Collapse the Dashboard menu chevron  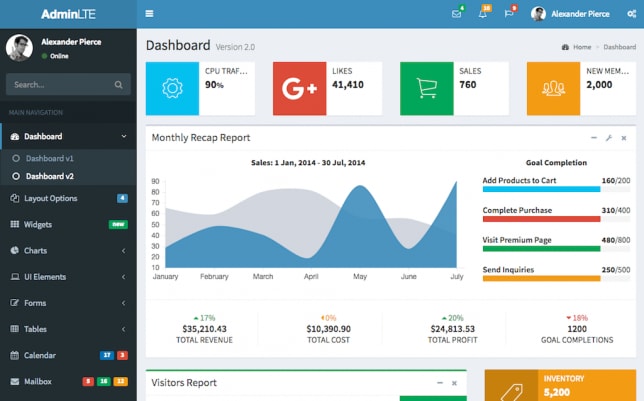(124, 136)
